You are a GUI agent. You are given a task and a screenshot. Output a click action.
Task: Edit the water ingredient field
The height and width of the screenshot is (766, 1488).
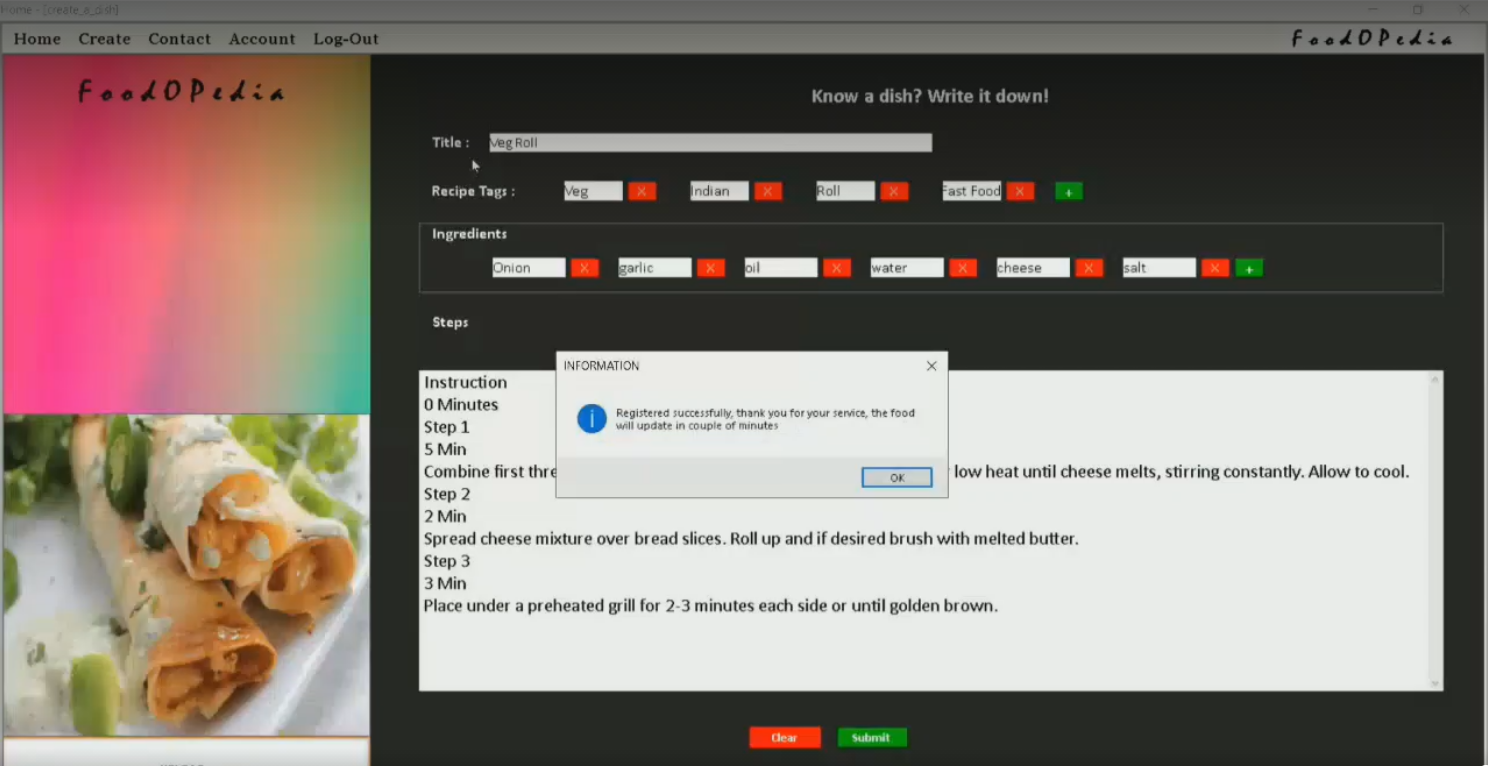906,268
